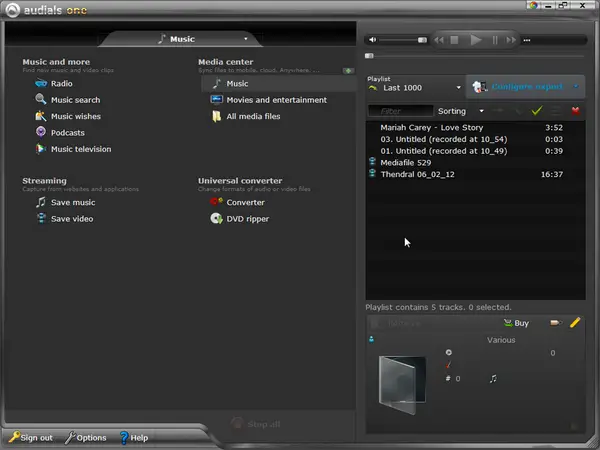Click the Buy button
Image resolution: width=600 pixels, height=450 pixels.
516,323
